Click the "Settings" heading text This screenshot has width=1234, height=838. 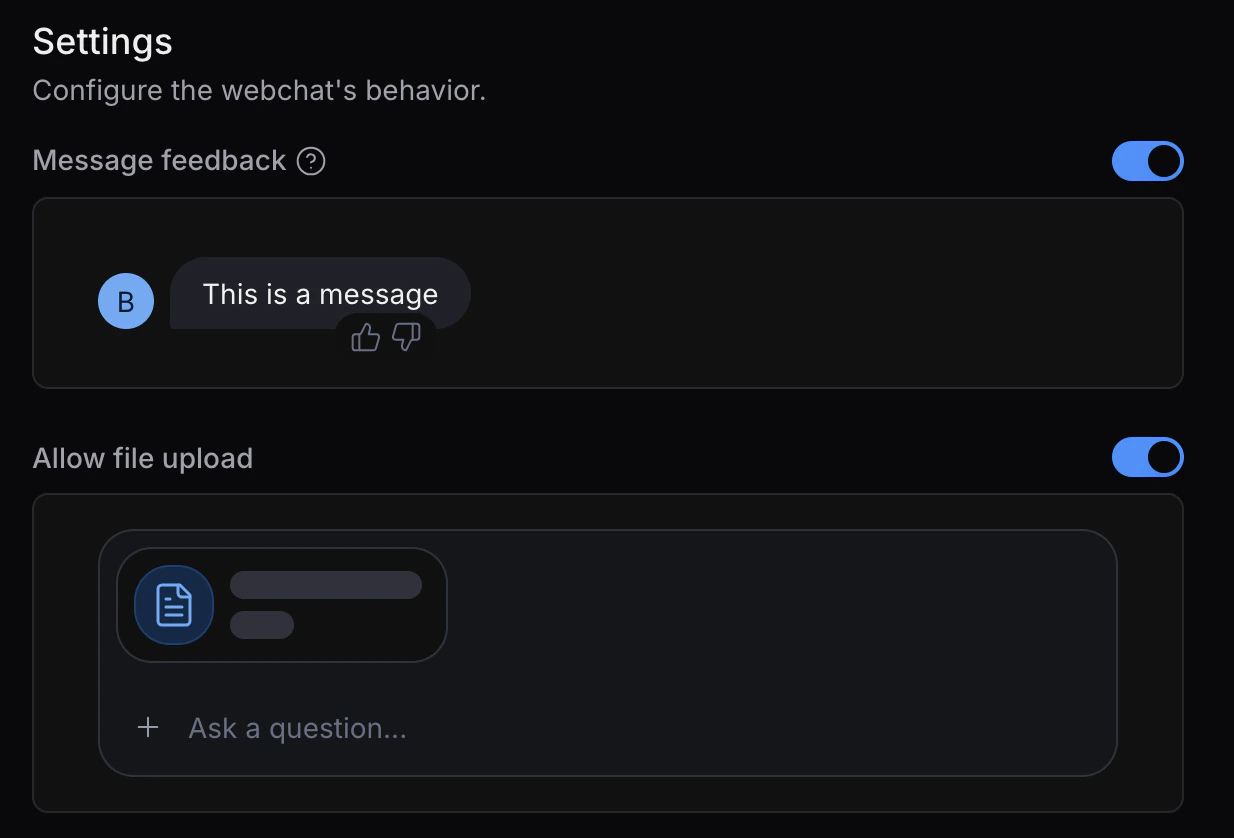102,42
